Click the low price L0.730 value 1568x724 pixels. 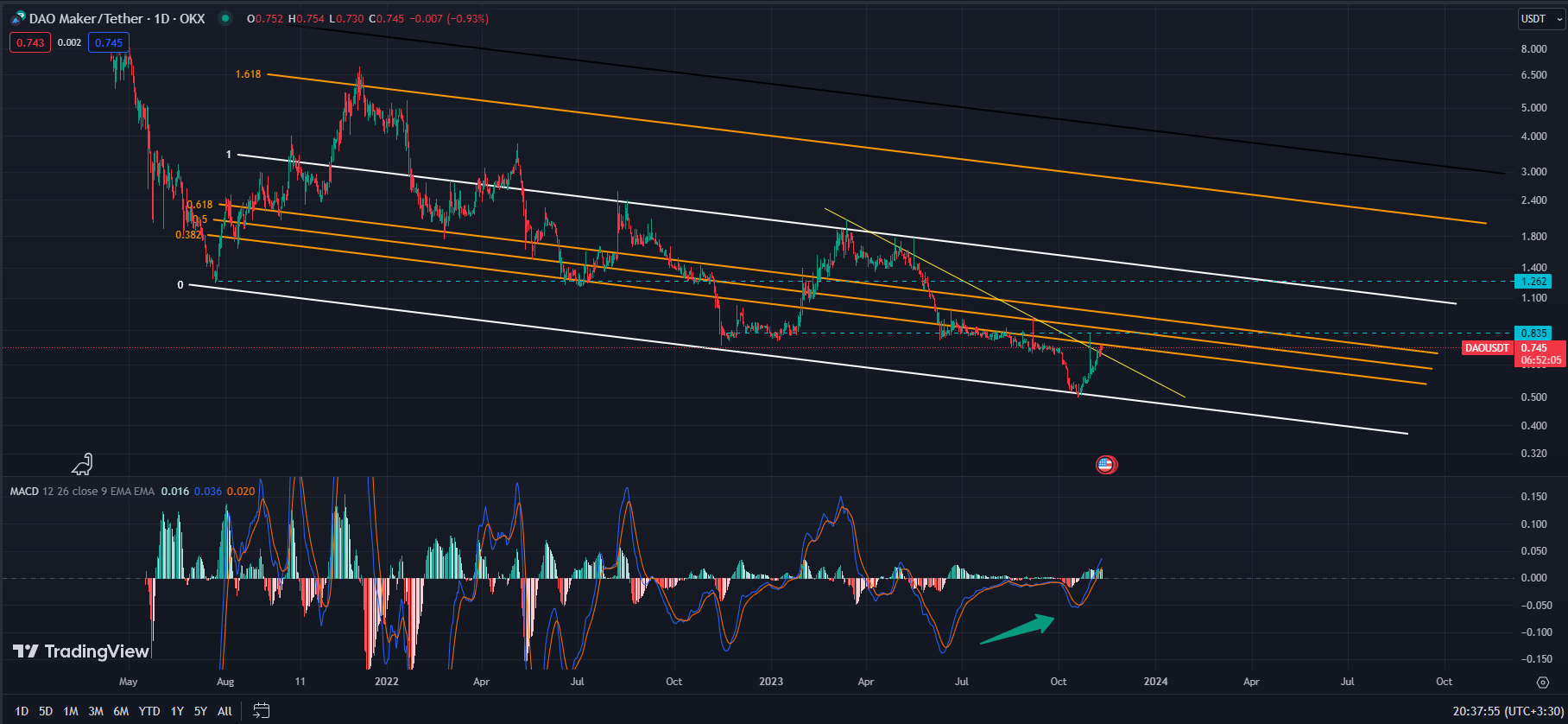point(346,18)
